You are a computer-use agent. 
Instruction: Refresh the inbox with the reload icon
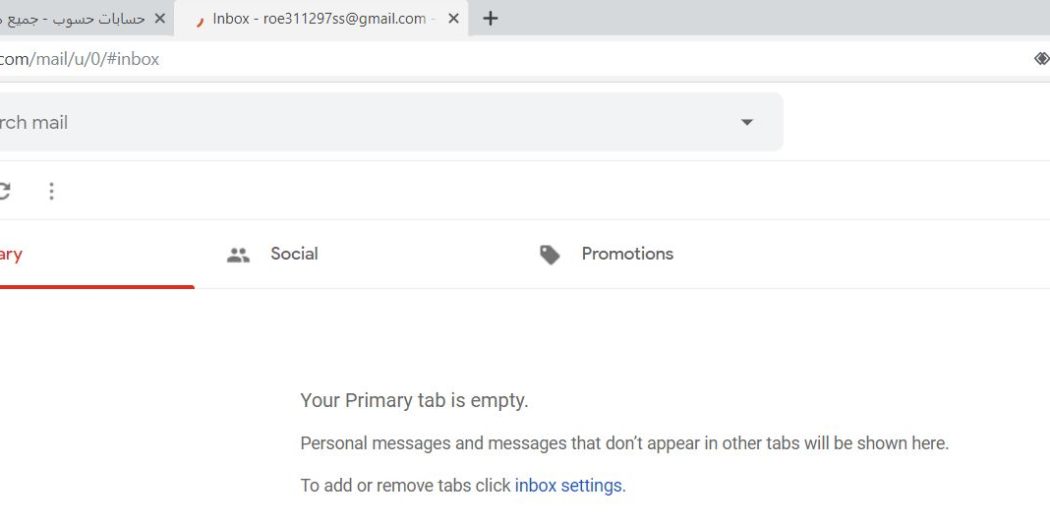click(3, 191)
